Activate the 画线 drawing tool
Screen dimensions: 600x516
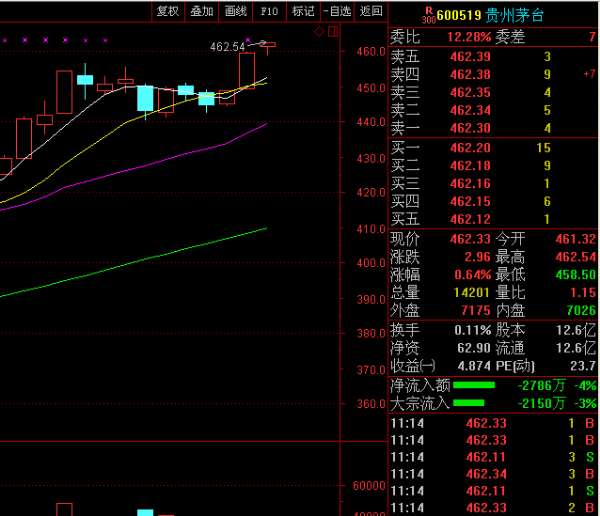coord(236,11)
